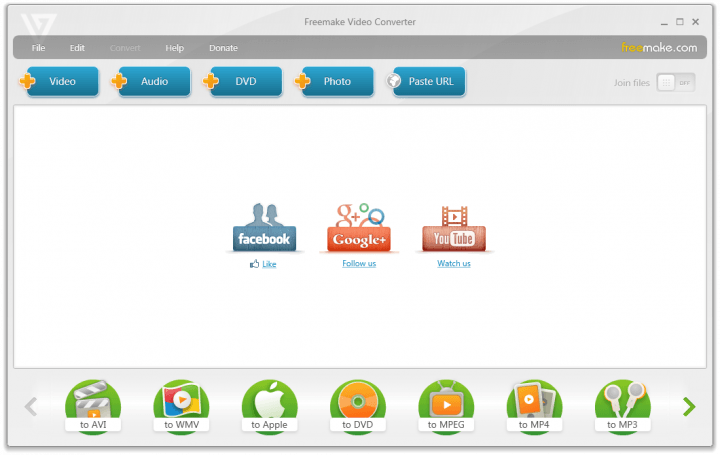Open the Edit menu
The height and width of the screenshot is (455, 720).
point(77,48)
